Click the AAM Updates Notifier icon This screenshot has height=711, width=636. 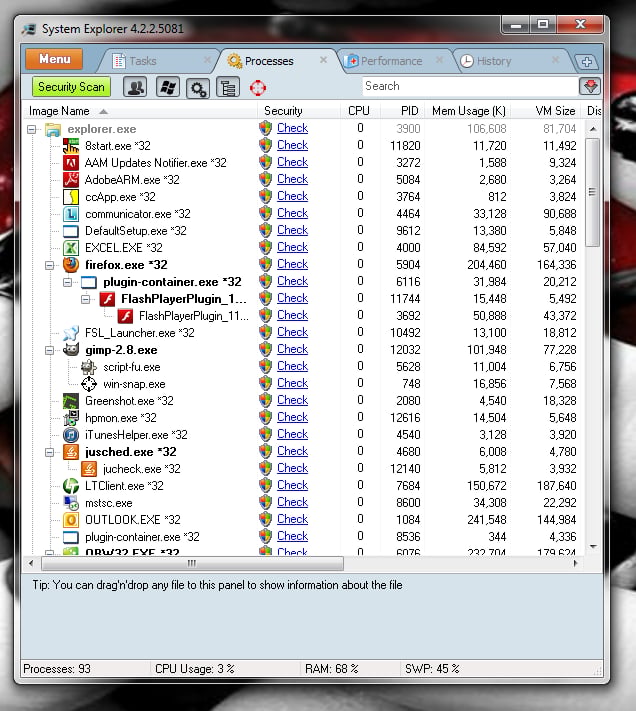click(71, 163)
